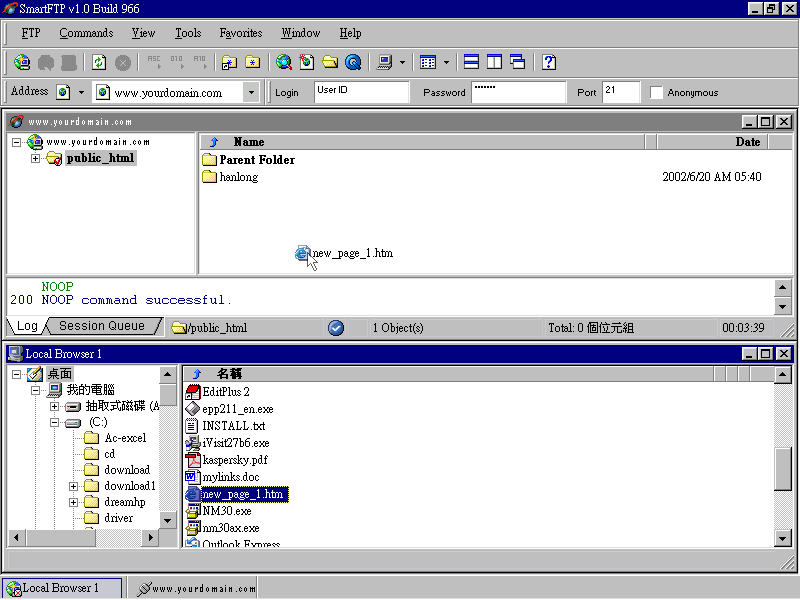Click the Date column header
This screenshot has height=600, width=800.
[x=713, y=142]
